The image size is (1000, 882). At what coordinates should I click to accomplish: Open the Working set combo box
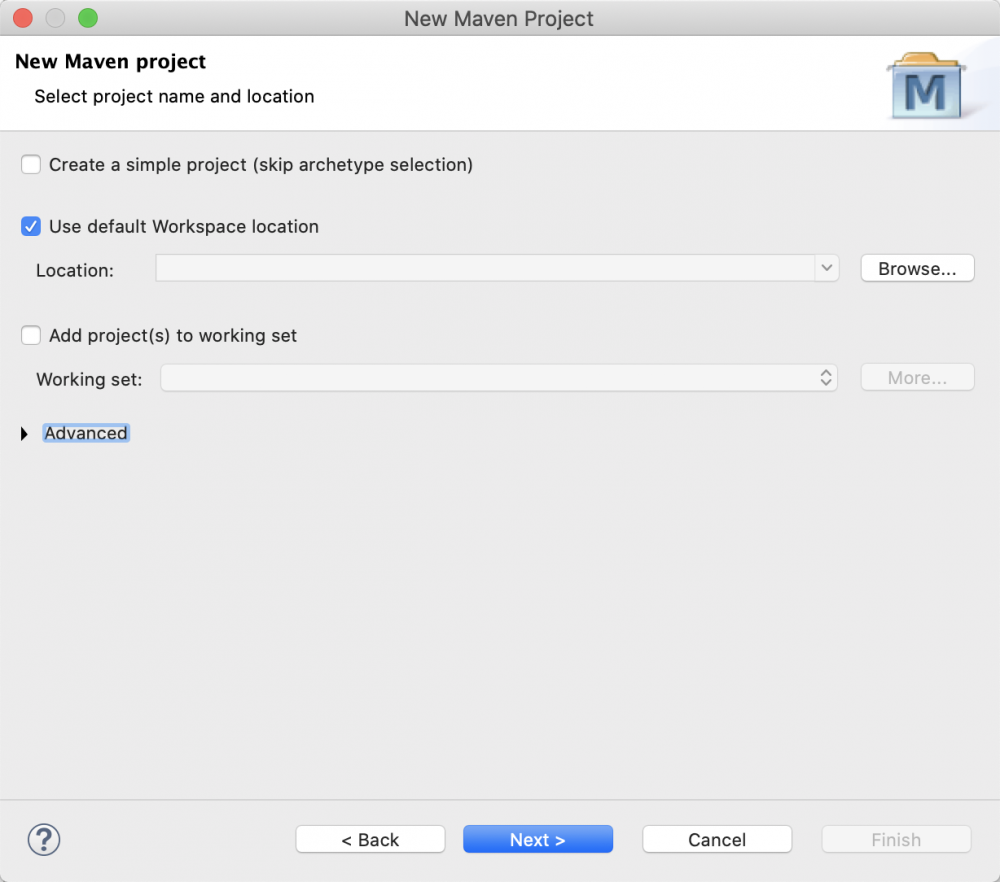point(499,378)
